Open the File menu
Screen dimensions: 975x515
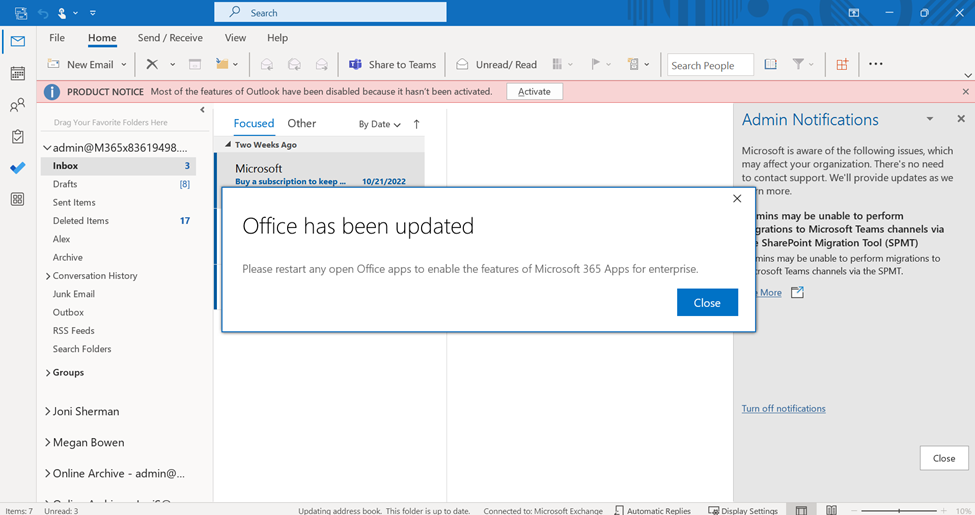coord(57,38)
